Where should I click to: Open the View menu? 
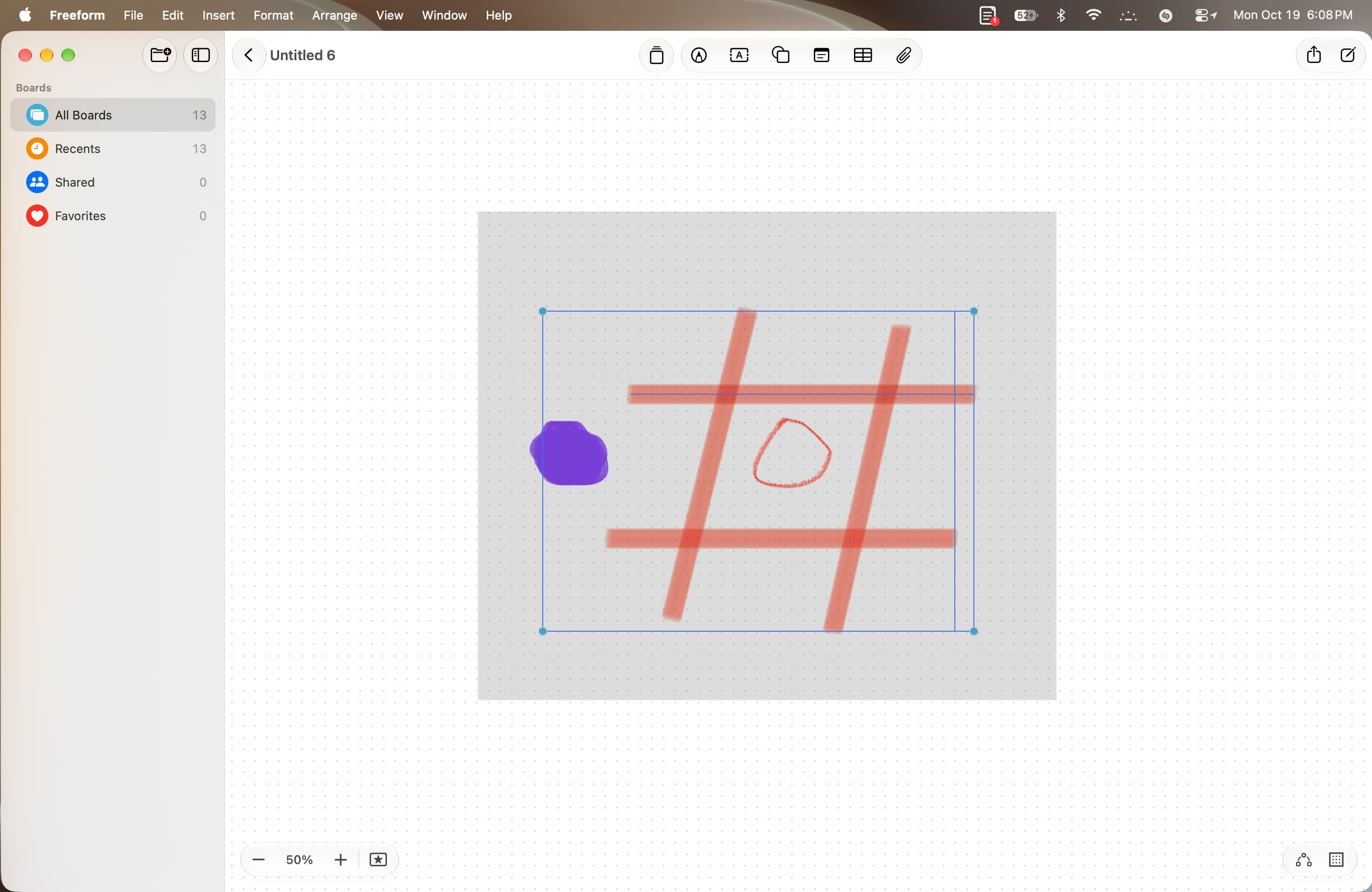[x=389, y=15]
